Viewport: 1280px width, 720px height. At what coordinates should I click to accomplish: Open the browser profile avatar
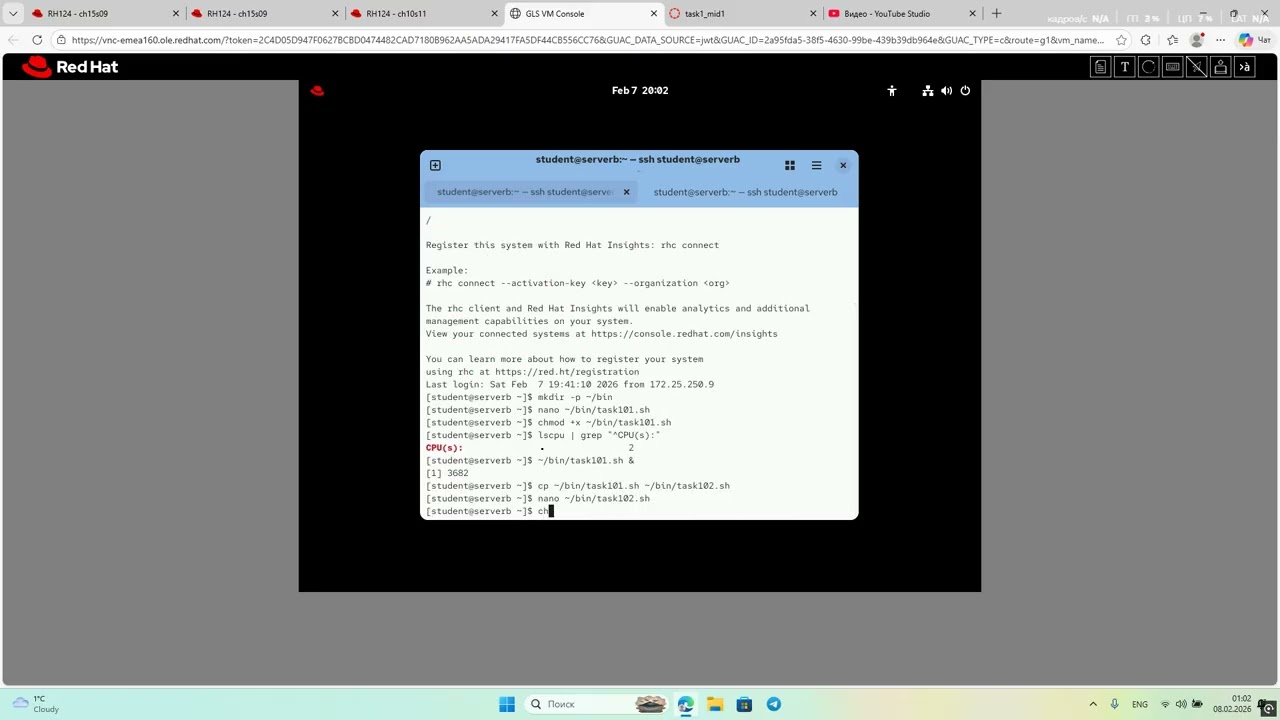(x=1196, y=40)
